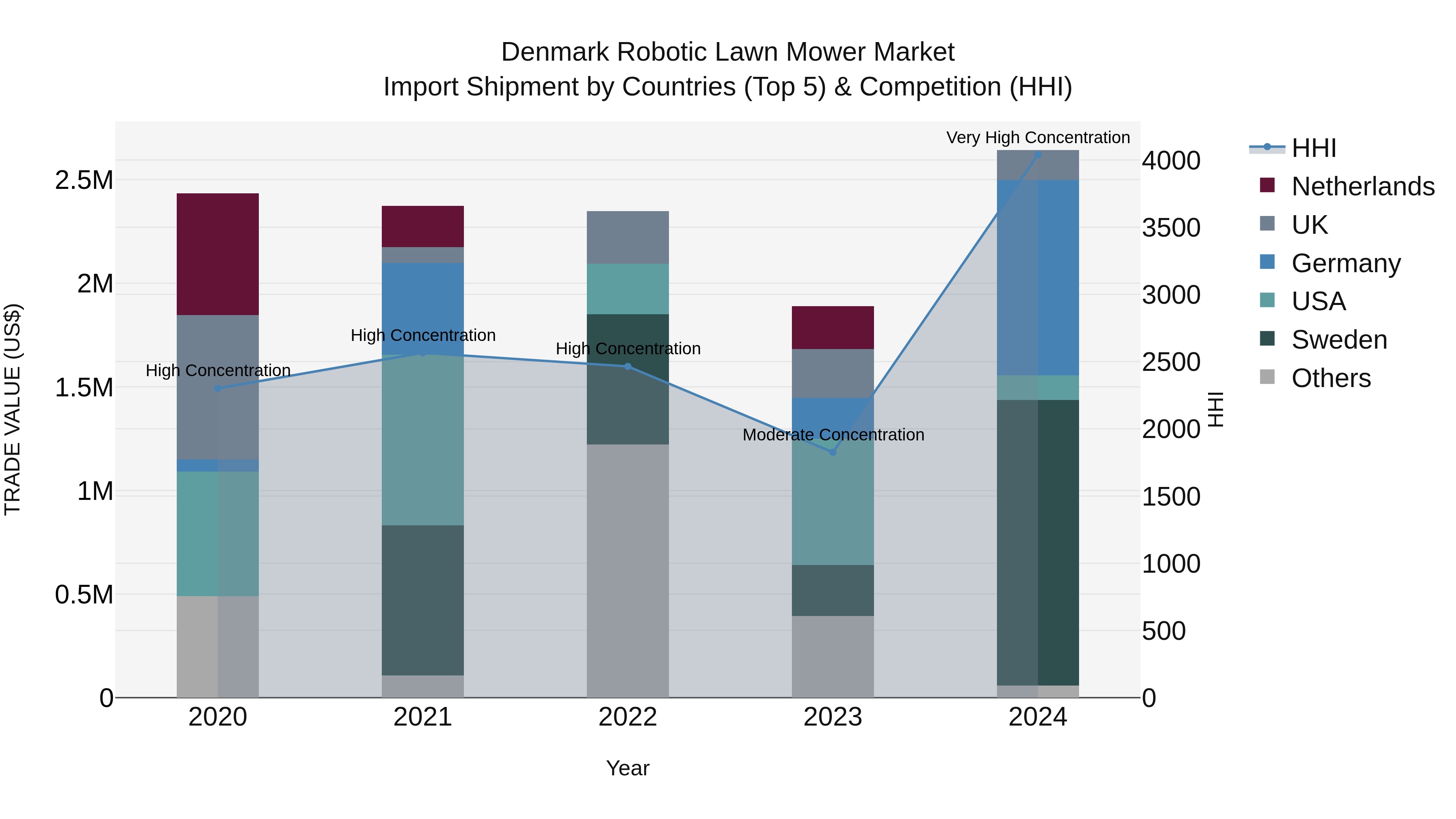Viewport: 1456px width, 819px height.
Task: Click the 'TRADE VALUE (US$)' axis title
Action: tap(13, 409)
